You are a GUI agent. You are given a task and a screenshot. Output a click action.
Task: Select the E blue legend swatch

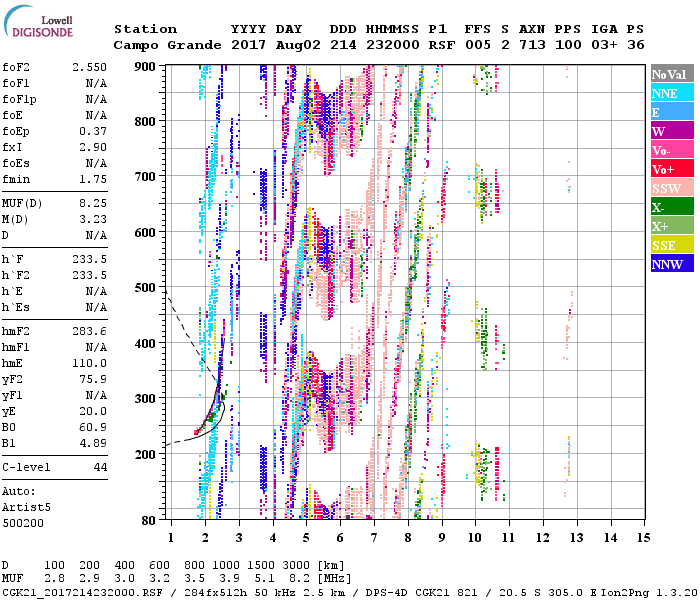click(672, 112)
